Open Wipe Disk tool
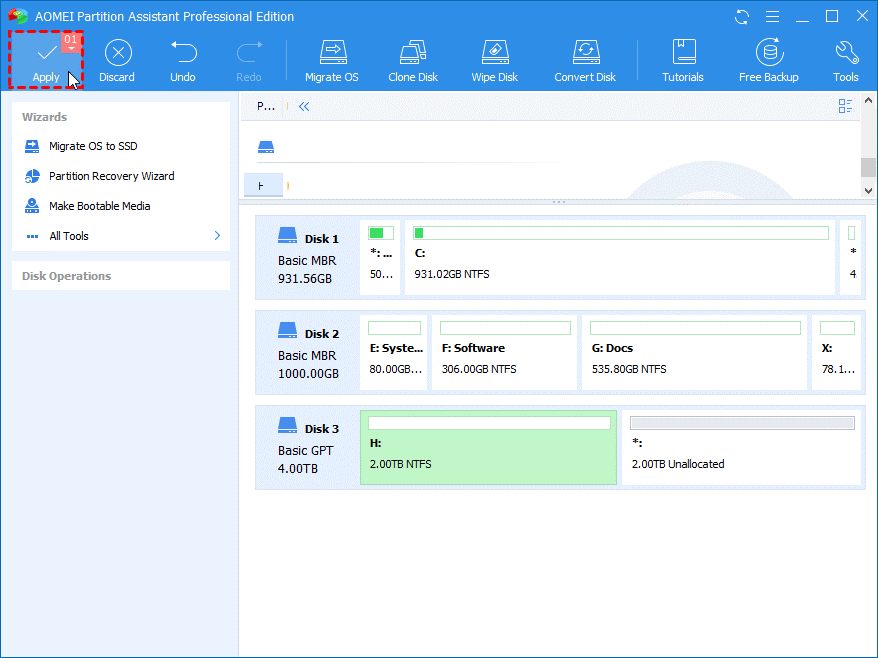The image size is (878, 658). click(495, 60)
